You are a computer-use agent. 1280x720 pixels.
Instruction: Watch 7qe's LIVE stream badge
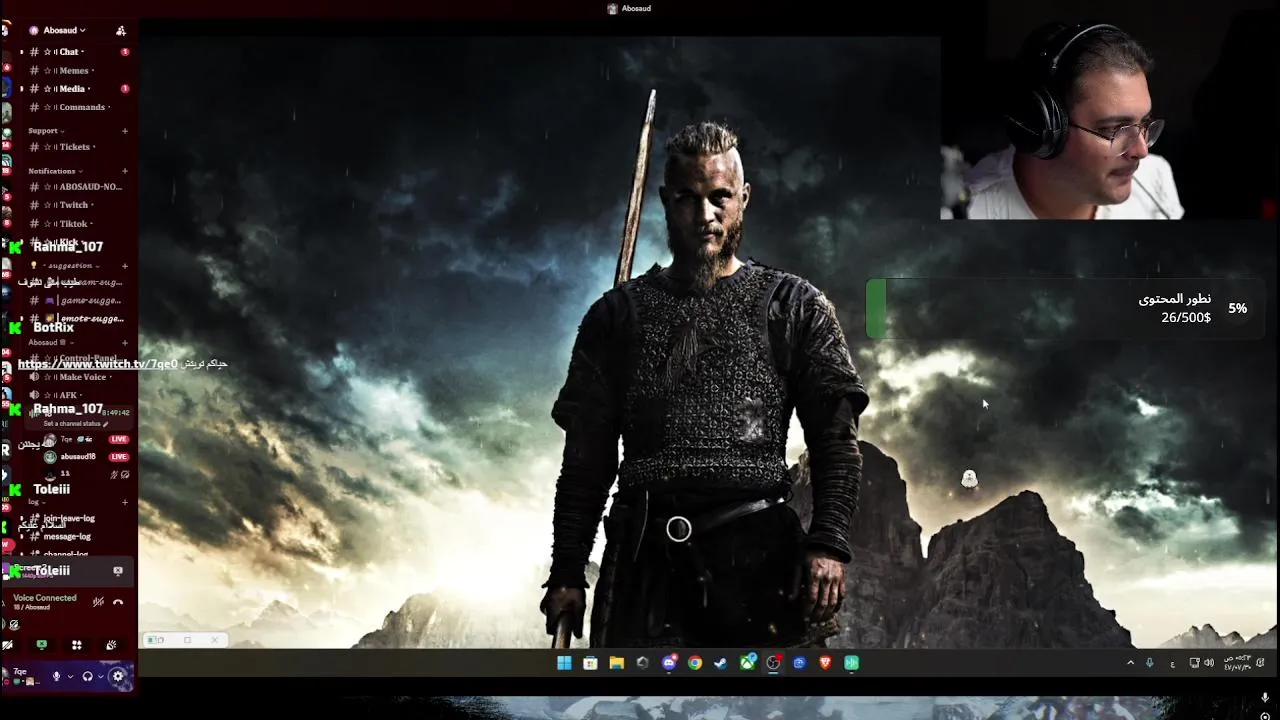point(119,439)
